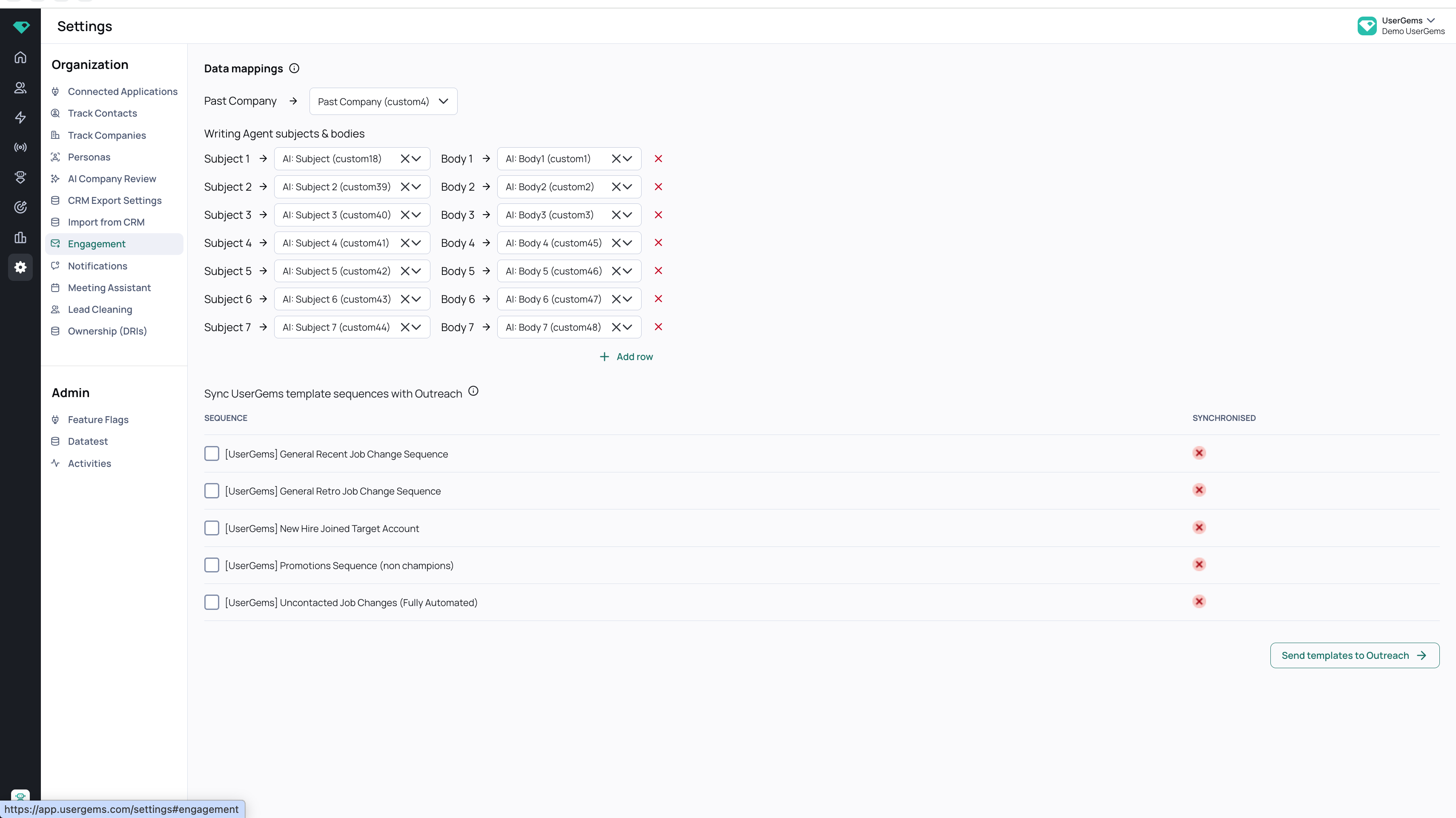The image size is (1456, 818).
Task: Click the info icon beside Sync UserGems template sequences
Action: [474, 392]
